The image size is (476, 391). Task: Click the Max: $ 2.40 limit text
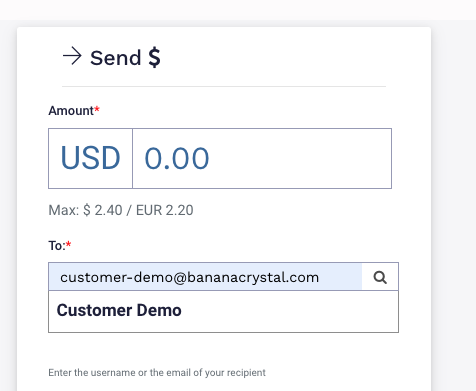point(85,210)
